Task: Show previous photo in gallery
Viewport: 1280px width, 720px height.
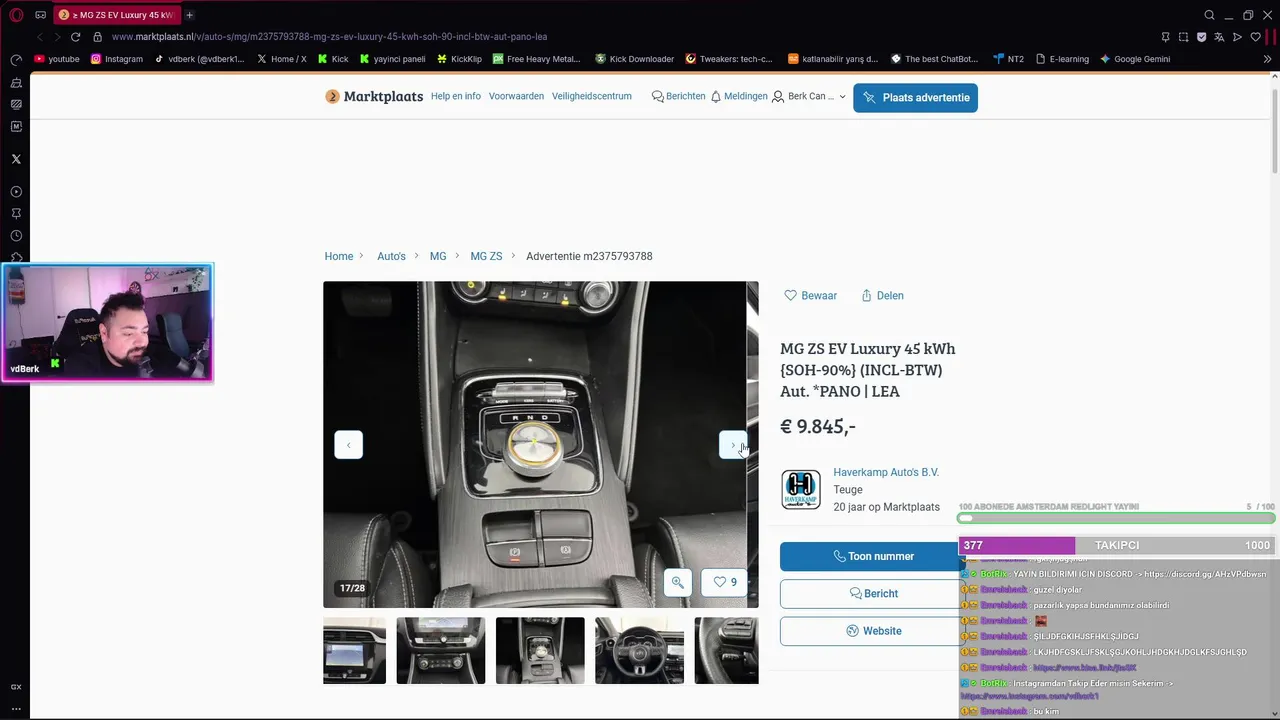Action: pyautogui.click(x=348, y=445)
